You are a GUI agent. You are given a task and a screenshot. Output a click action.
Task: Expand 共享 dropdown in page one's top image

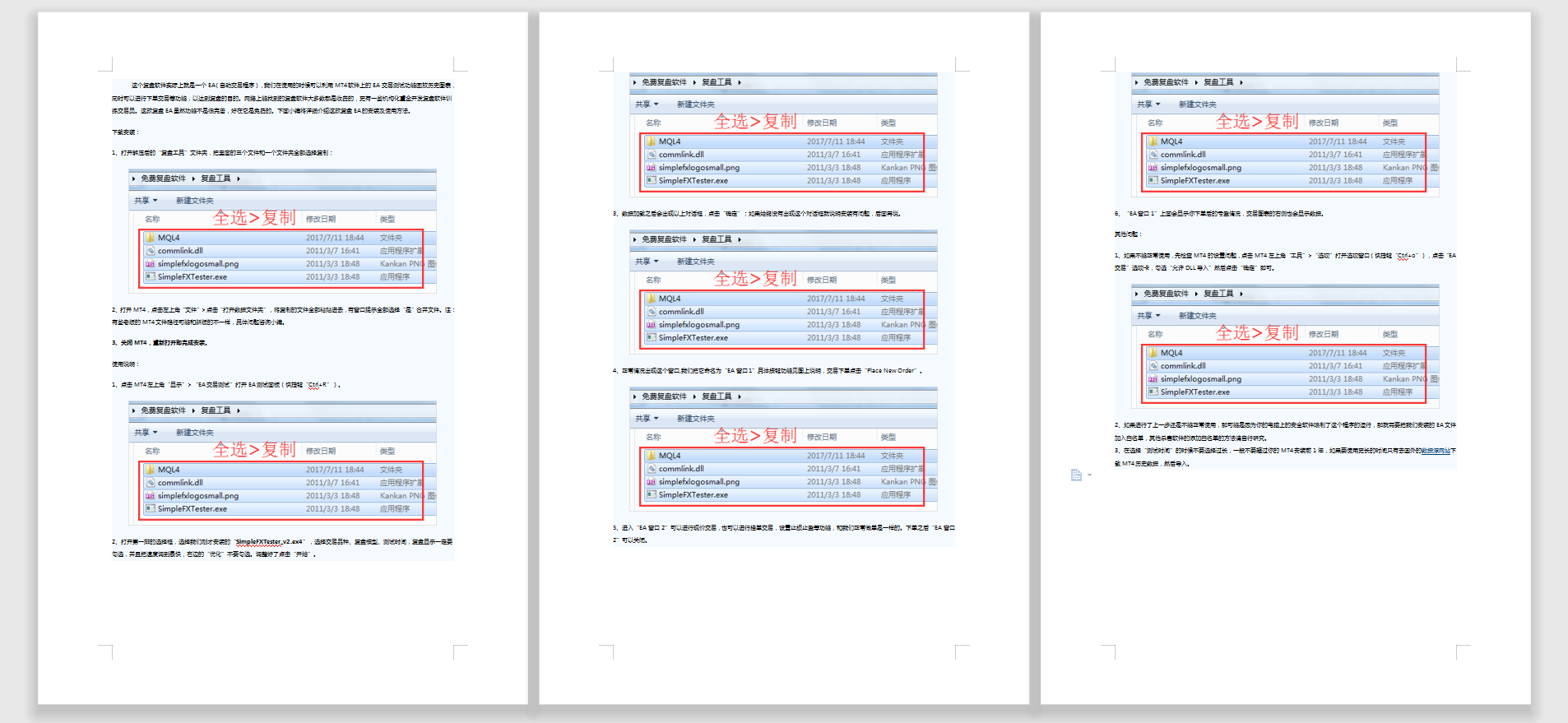click(155, 201)
